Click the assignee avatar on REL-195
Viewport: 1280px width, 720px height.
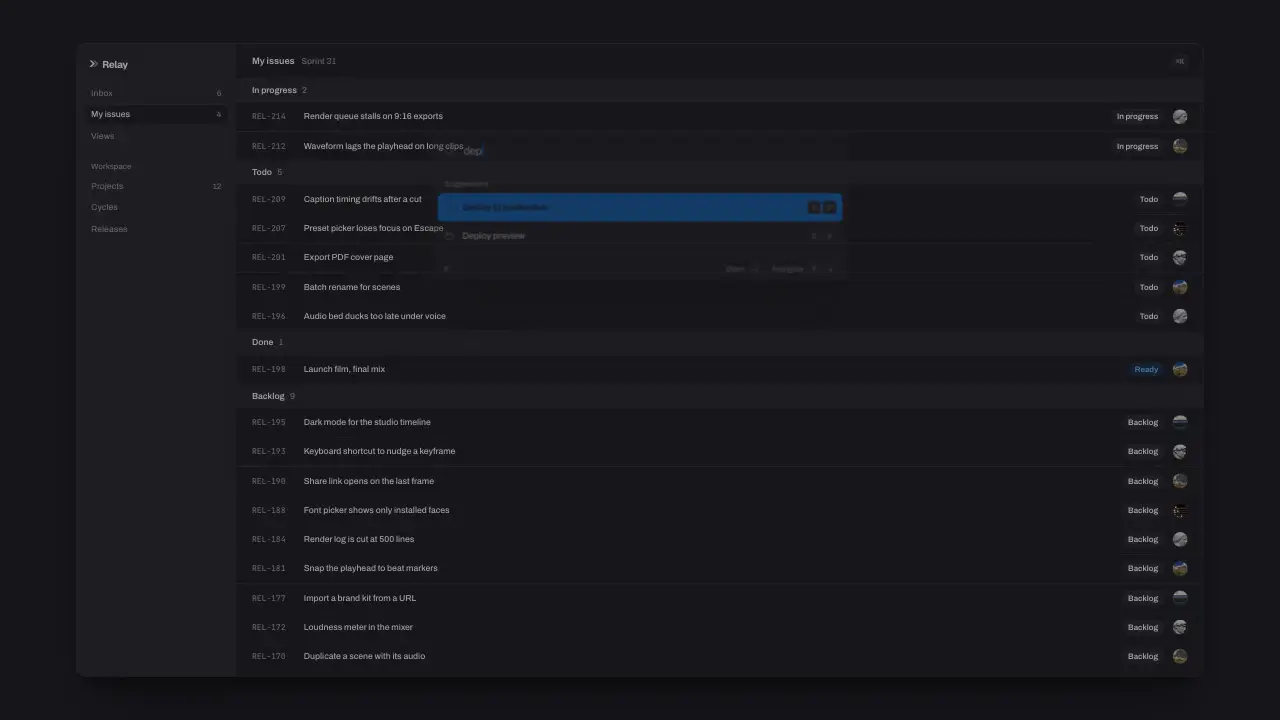pyautogui.click(x=1180, y=422)
